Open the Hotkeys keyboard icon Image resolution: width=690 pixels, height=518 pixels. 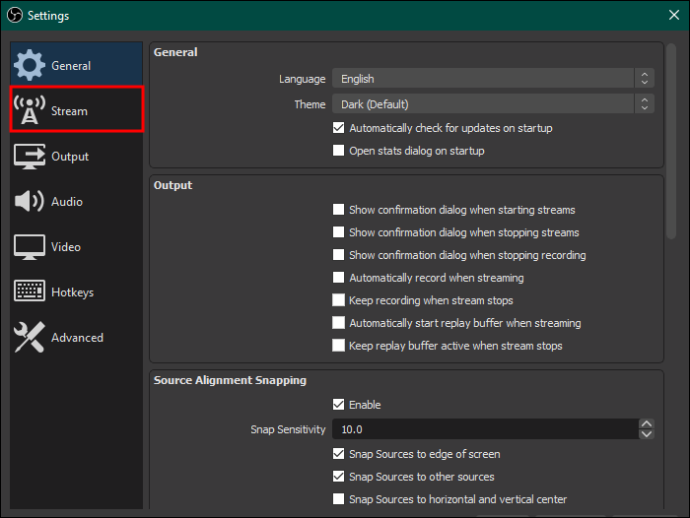click(29, 290)
